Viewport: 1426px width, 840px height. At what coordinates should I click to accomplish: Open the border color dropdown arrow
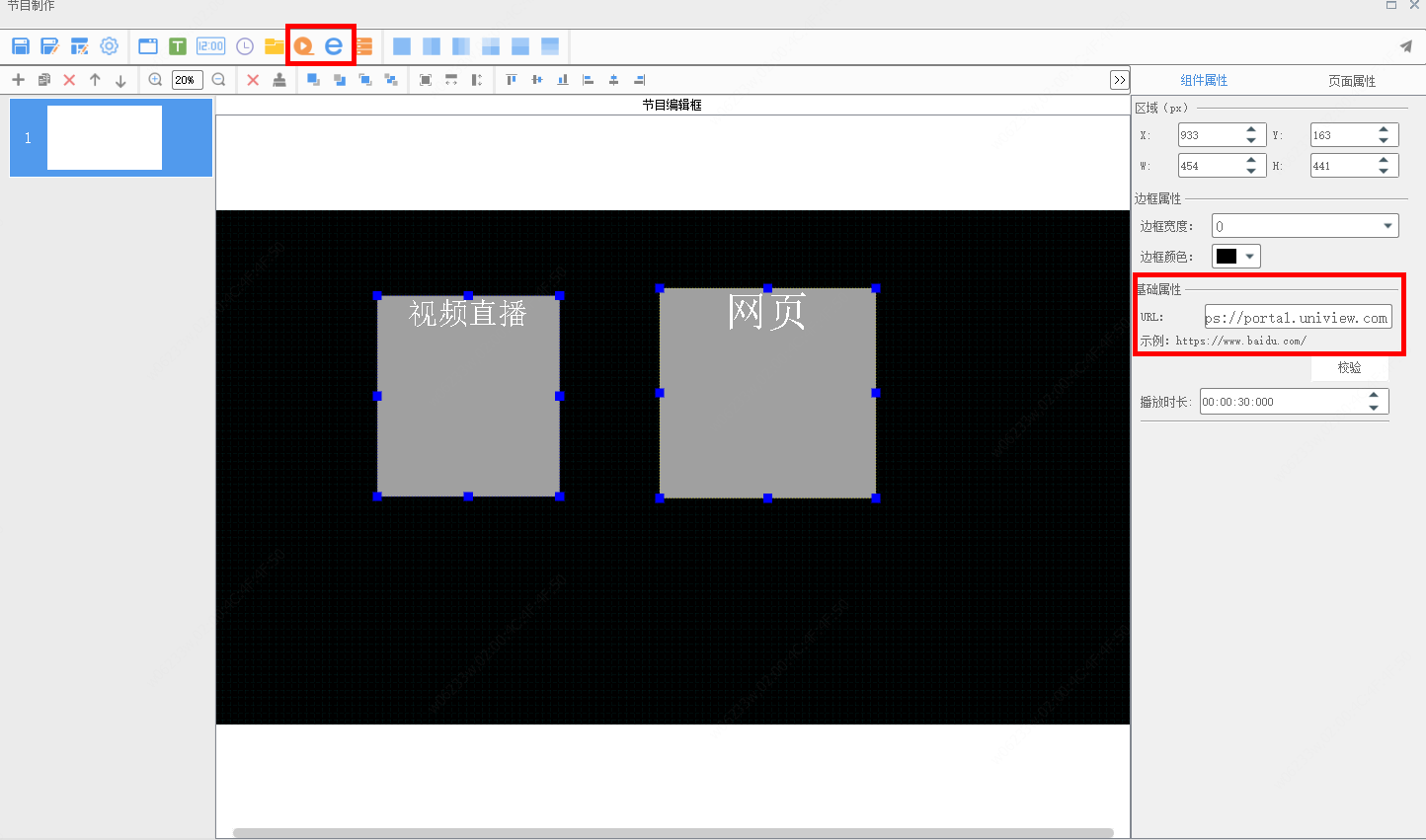[x=1250, y=257]
